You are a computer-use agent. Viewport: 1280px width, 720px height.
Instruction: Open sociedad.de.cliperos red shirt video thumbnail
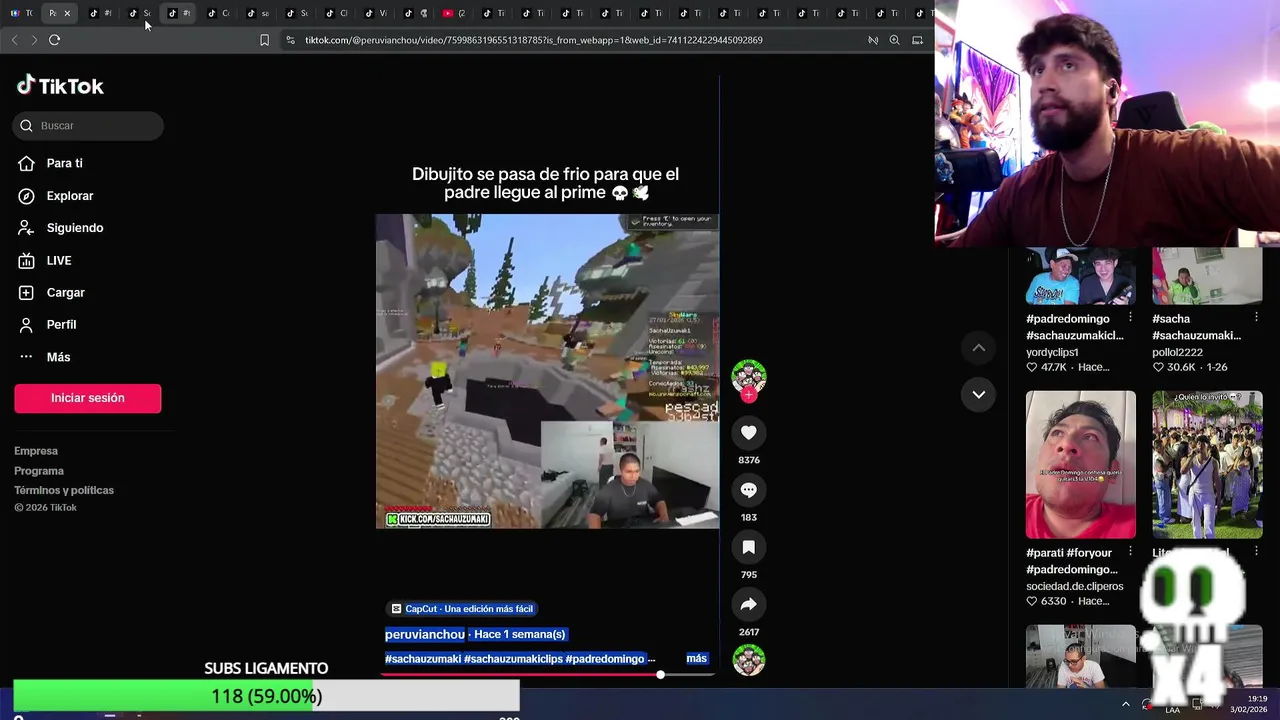(x=1081, y=465)
